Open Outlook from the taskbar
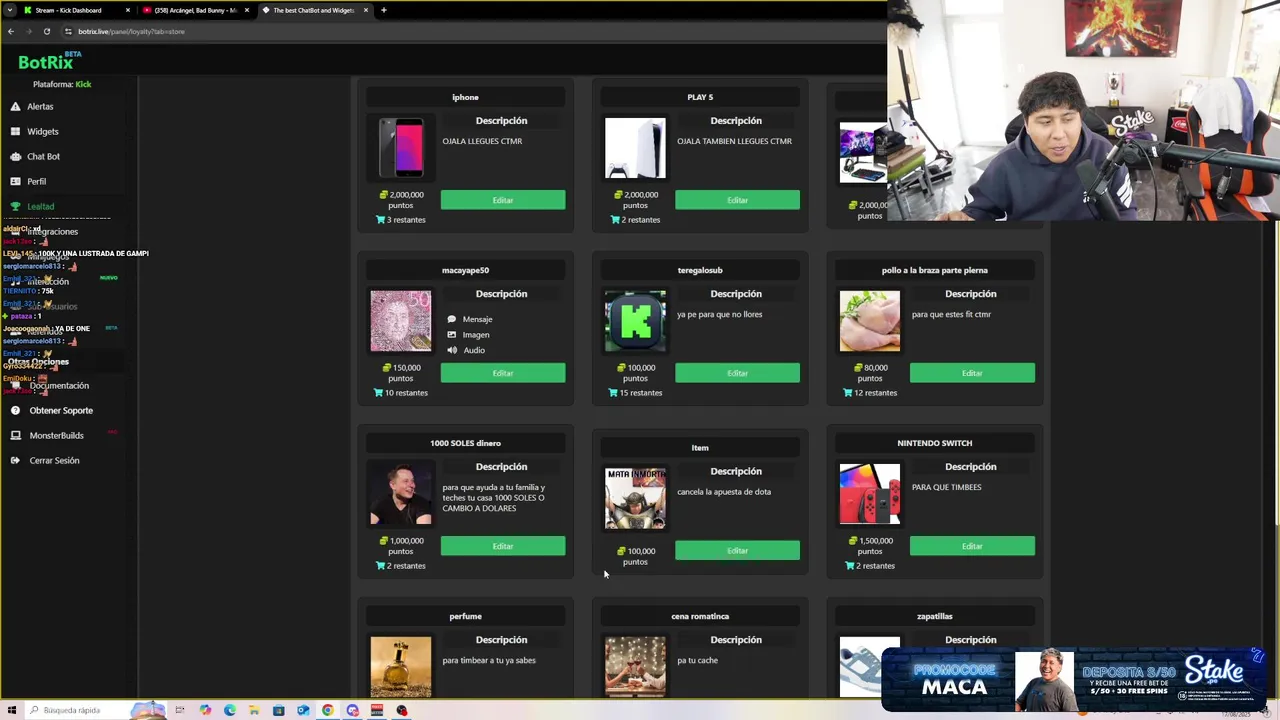The width and height of the screenshot is (1280, 720). (303, 710)
